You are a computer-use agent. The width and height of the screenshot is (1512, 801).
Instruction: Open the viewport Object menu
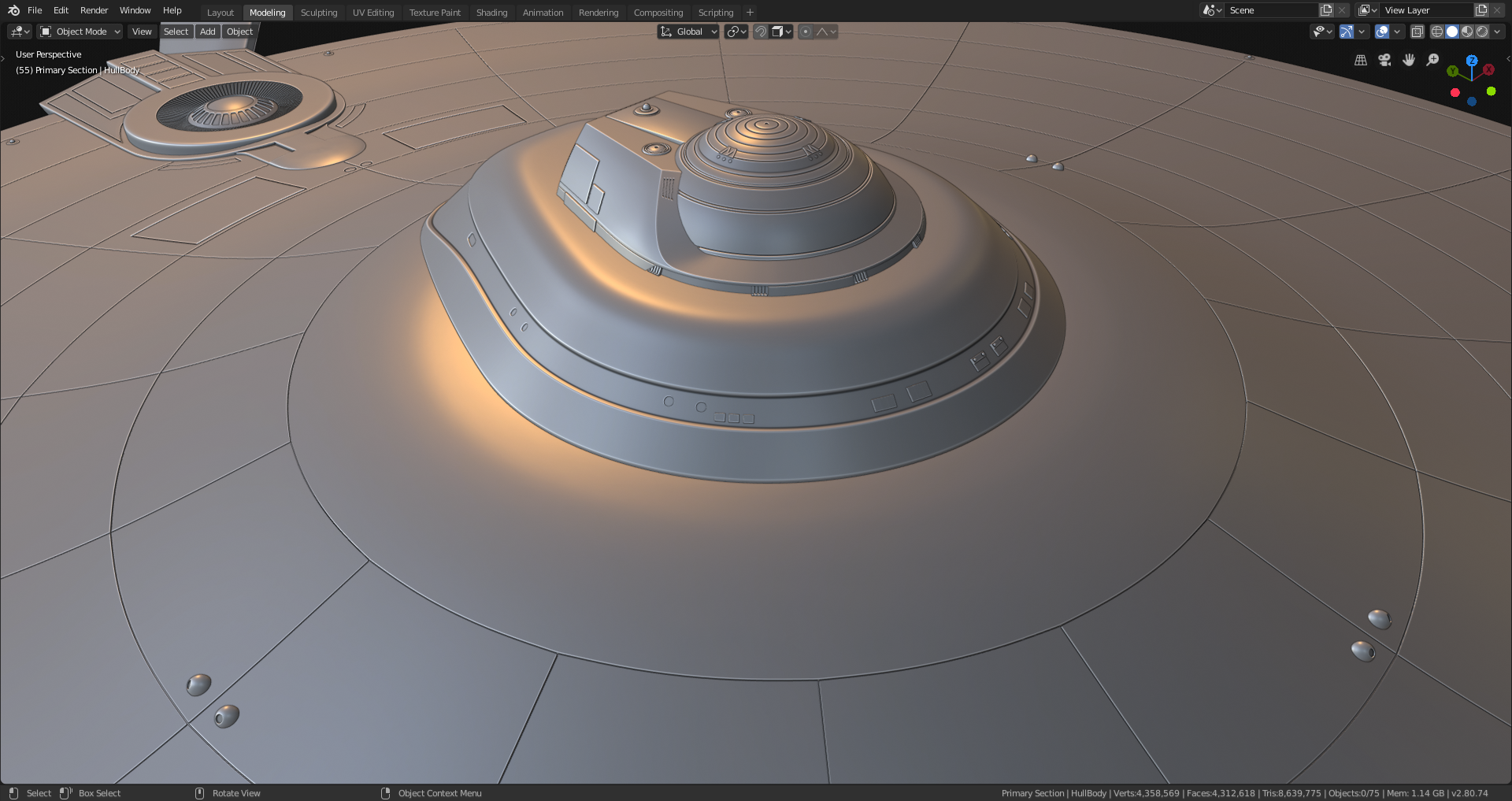(239, 32)
